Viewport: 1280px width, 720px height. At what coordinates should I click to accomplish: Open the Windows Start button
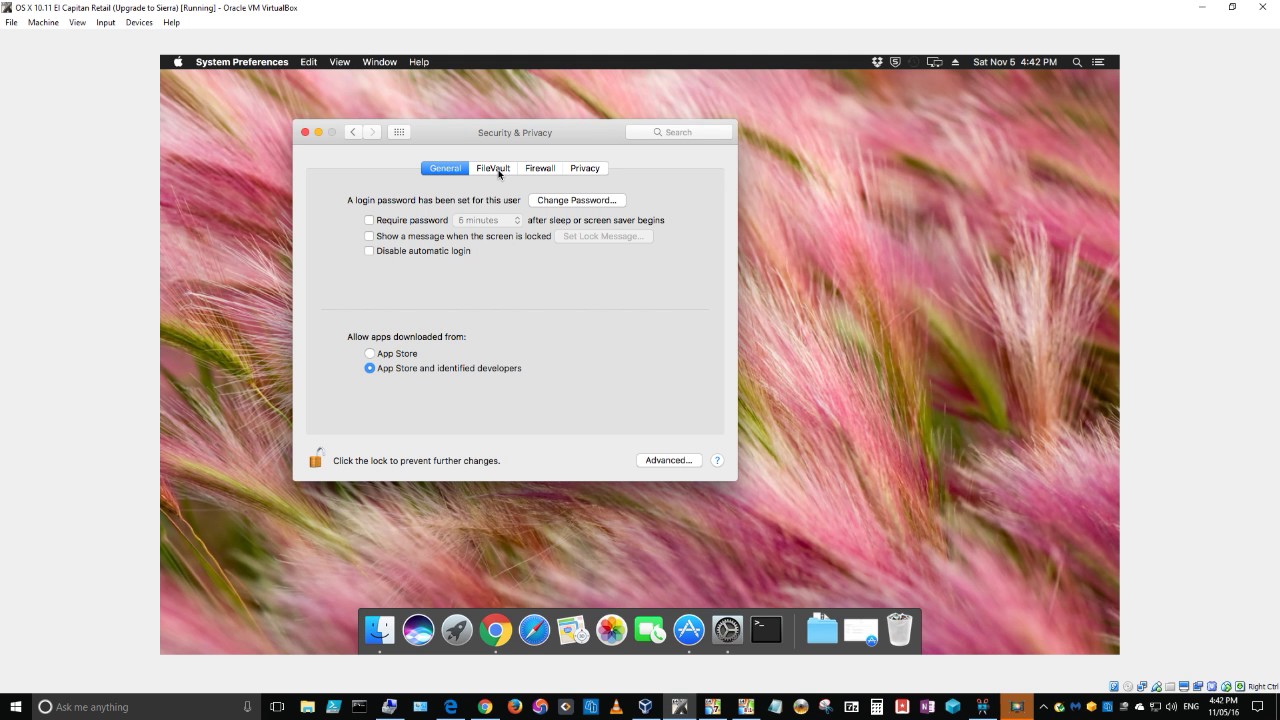pyautogui.click(x=16, y=707)
